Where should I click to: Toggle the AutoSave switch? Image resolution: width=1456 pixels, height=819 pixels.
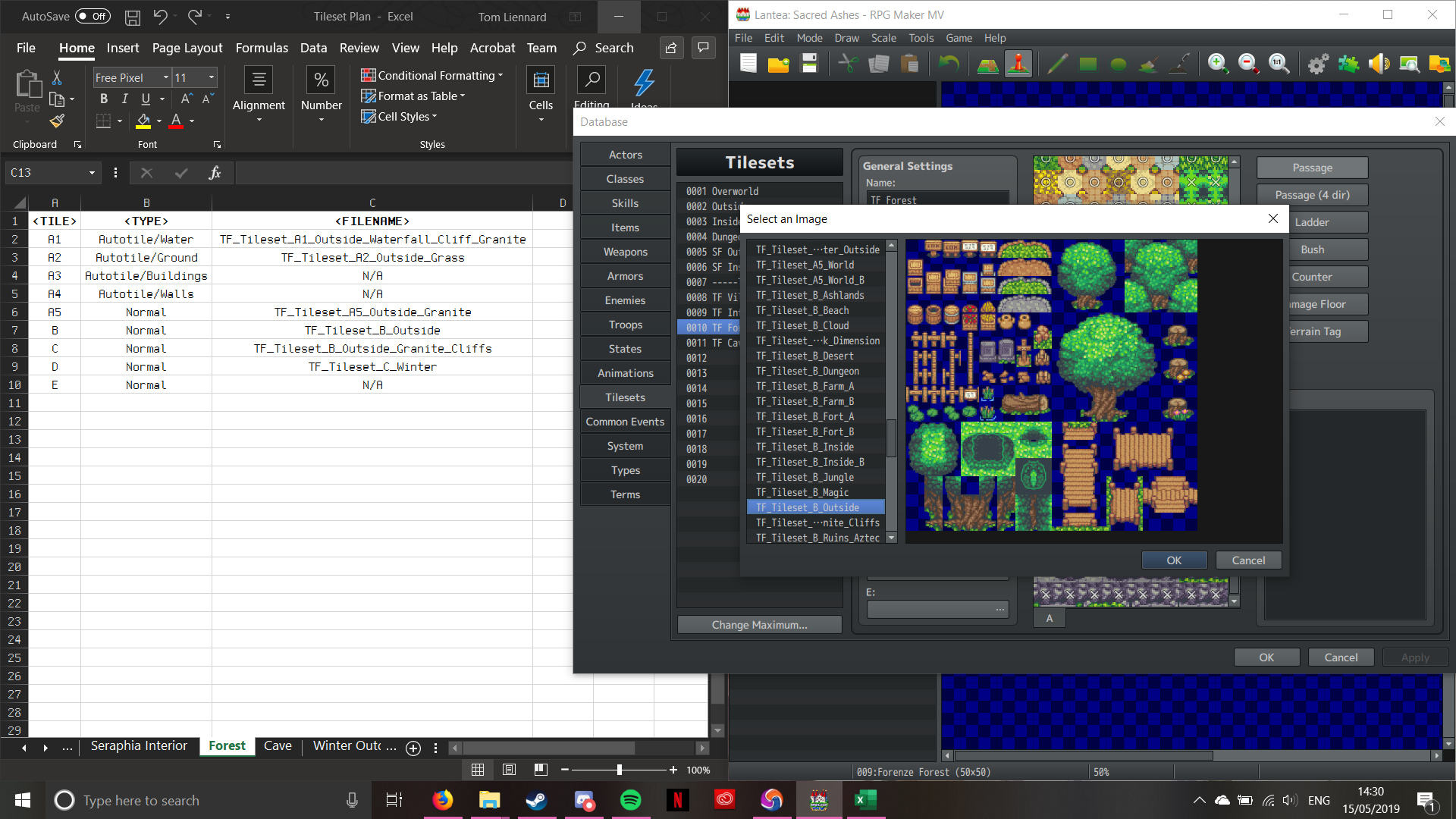(x=93, y=17)
